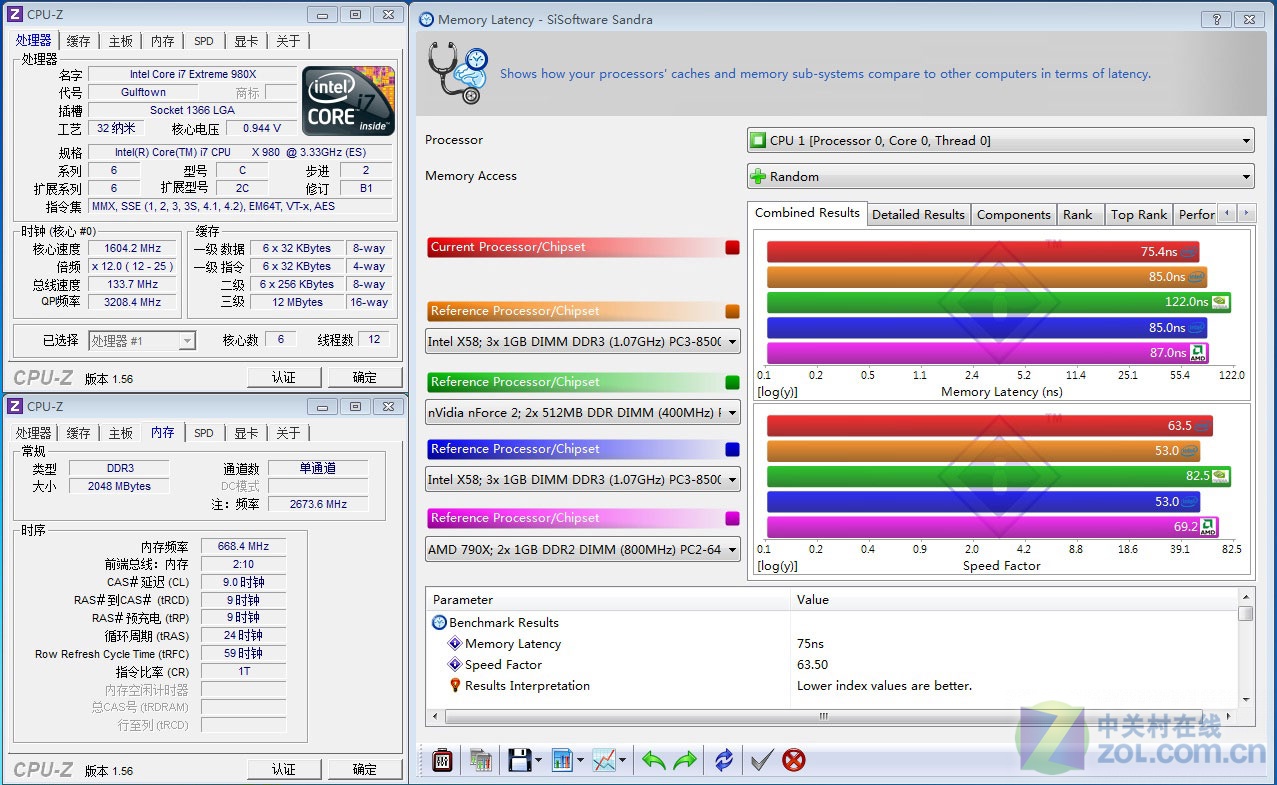The height and width of the screenshot is (785, 1277).
Task: Open the Sandra benchmark options icon
Action: coord(442,760)
